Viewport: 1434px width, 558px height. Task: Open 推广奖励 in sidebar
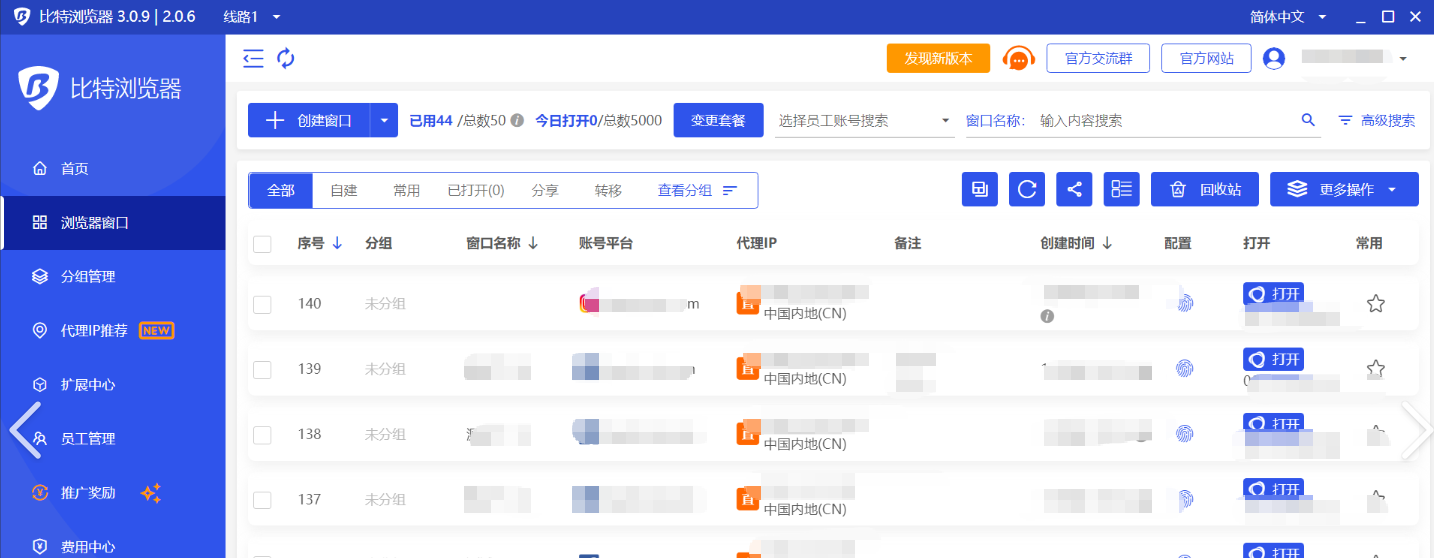click(x=113, y=492)
